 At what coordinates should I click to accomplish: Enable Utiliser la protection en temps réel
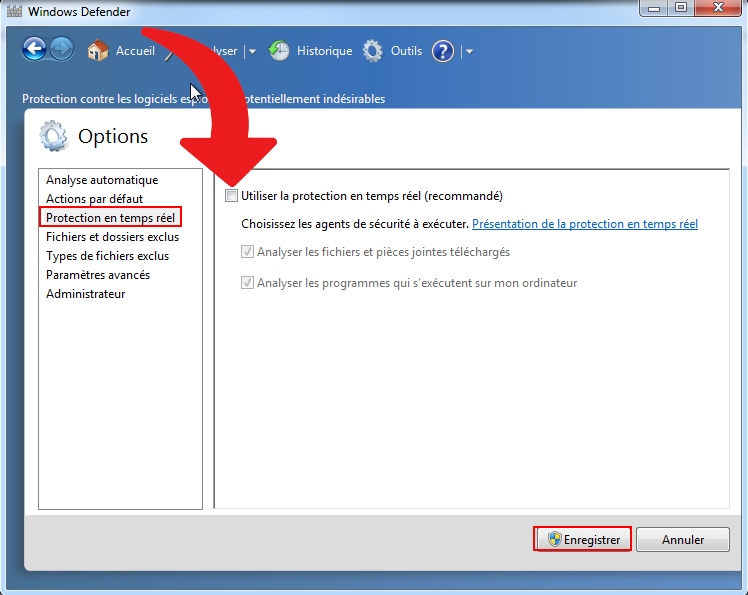pyautogui.click(x=231, y=196)
